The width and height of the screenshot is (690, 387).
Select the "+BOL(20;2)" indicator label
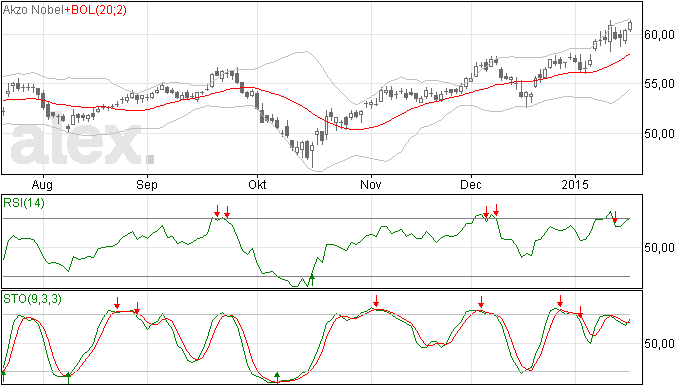pyautogui.click(x=96, y=10)
